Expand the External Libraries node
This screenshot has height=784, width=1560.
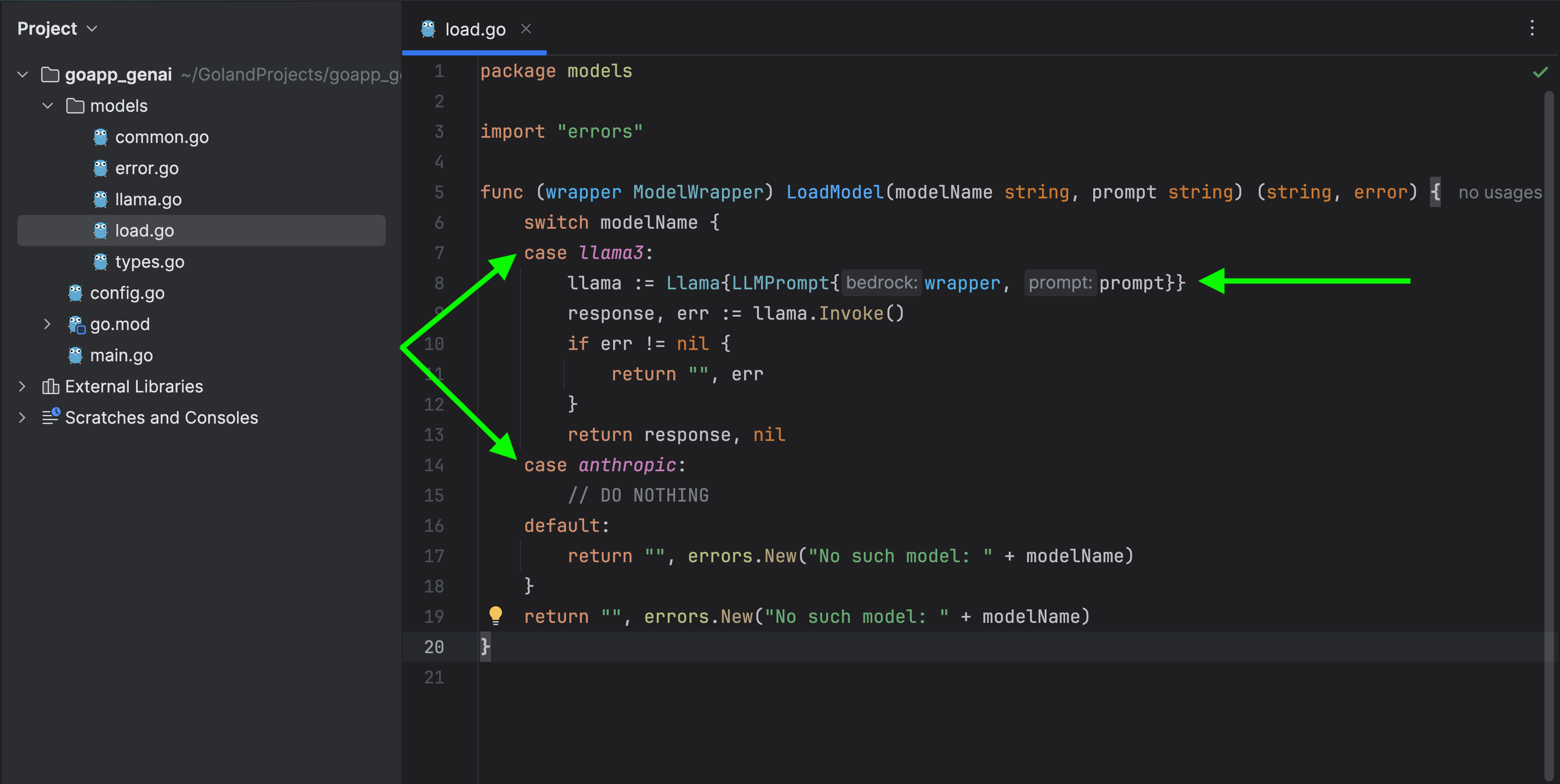(23, 386)
